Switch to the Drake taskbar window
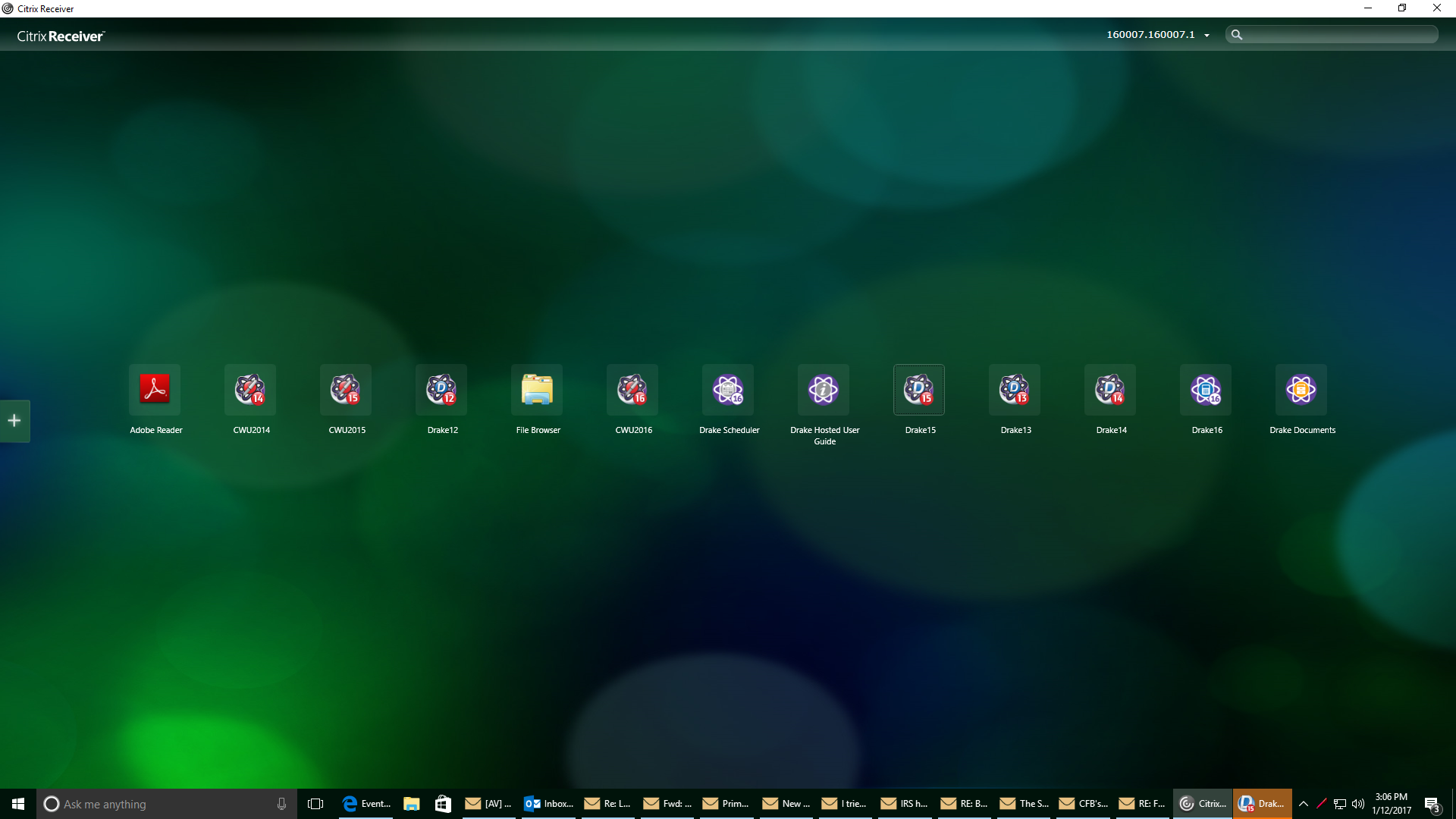 click(x=1262, y=804)
